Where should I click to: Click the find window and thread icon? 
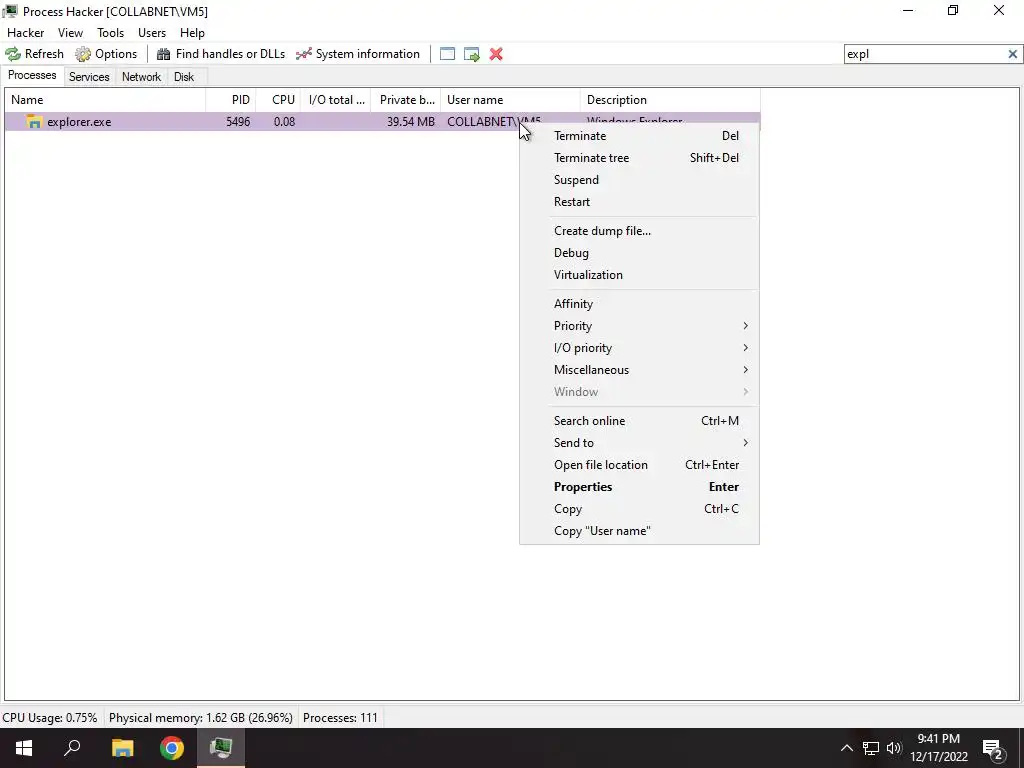click(472, 54)
